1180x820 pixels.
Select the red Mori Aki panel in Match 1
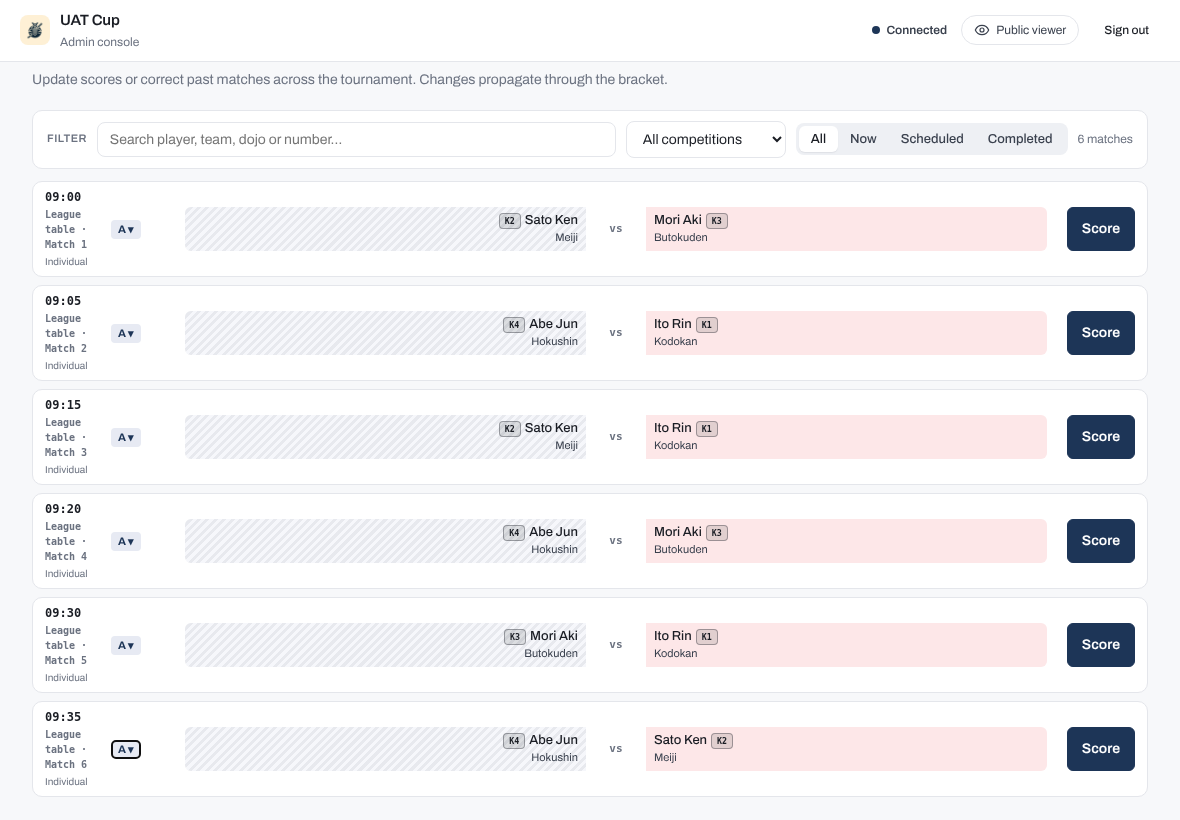coord(846,229)
